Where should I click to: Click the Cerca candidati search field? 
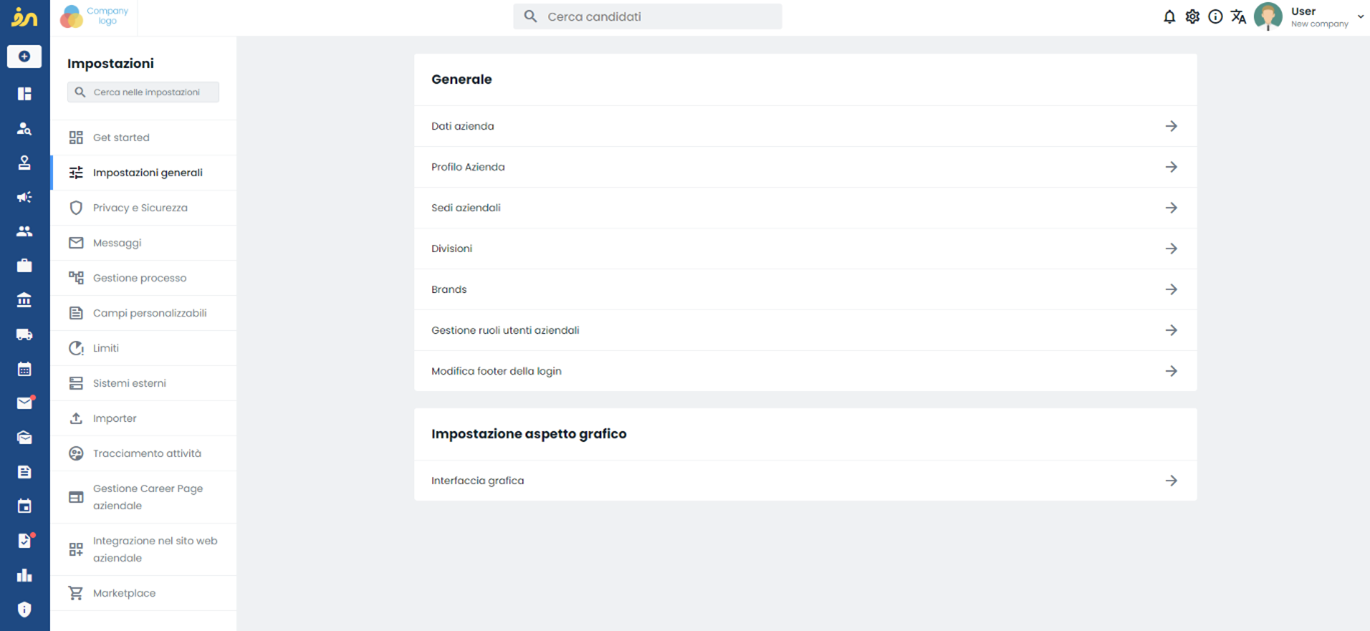click(648, 17)
